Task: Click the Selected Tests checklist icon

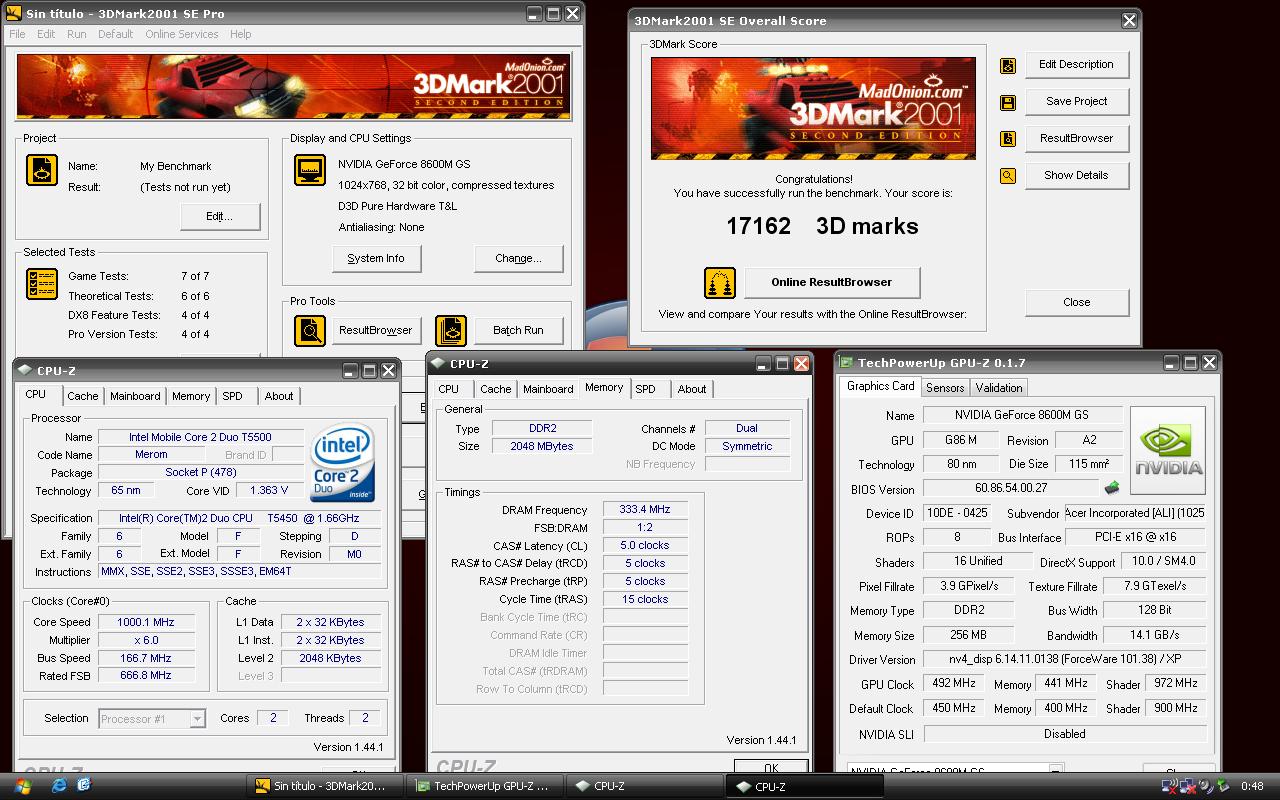Action: coord(41,284)
